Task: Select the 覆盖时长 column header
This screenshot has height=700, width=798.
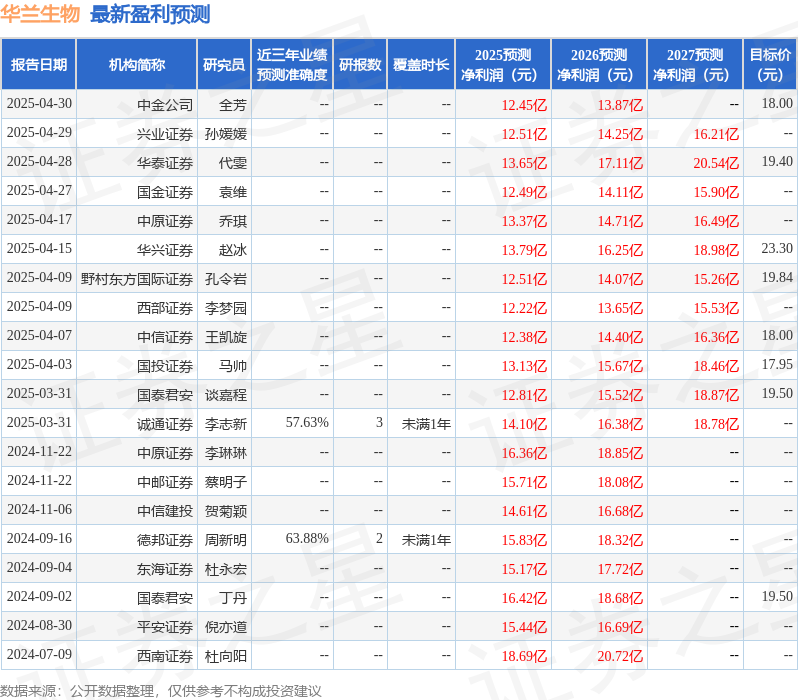Action: point(421,64)
